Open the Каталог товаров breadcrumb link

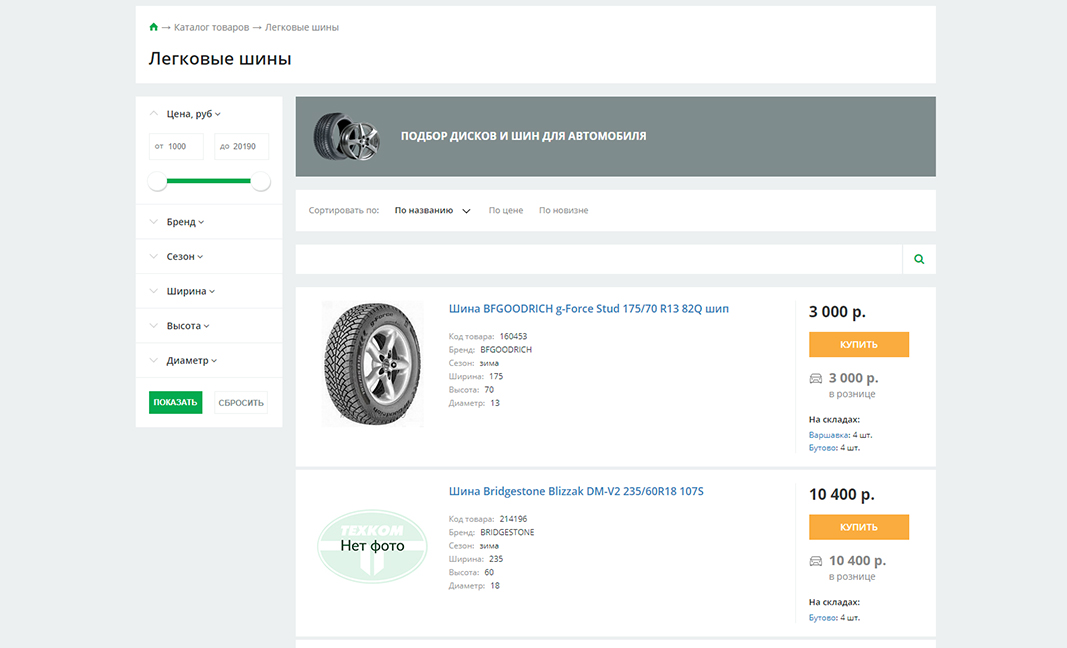pos(211,27)
